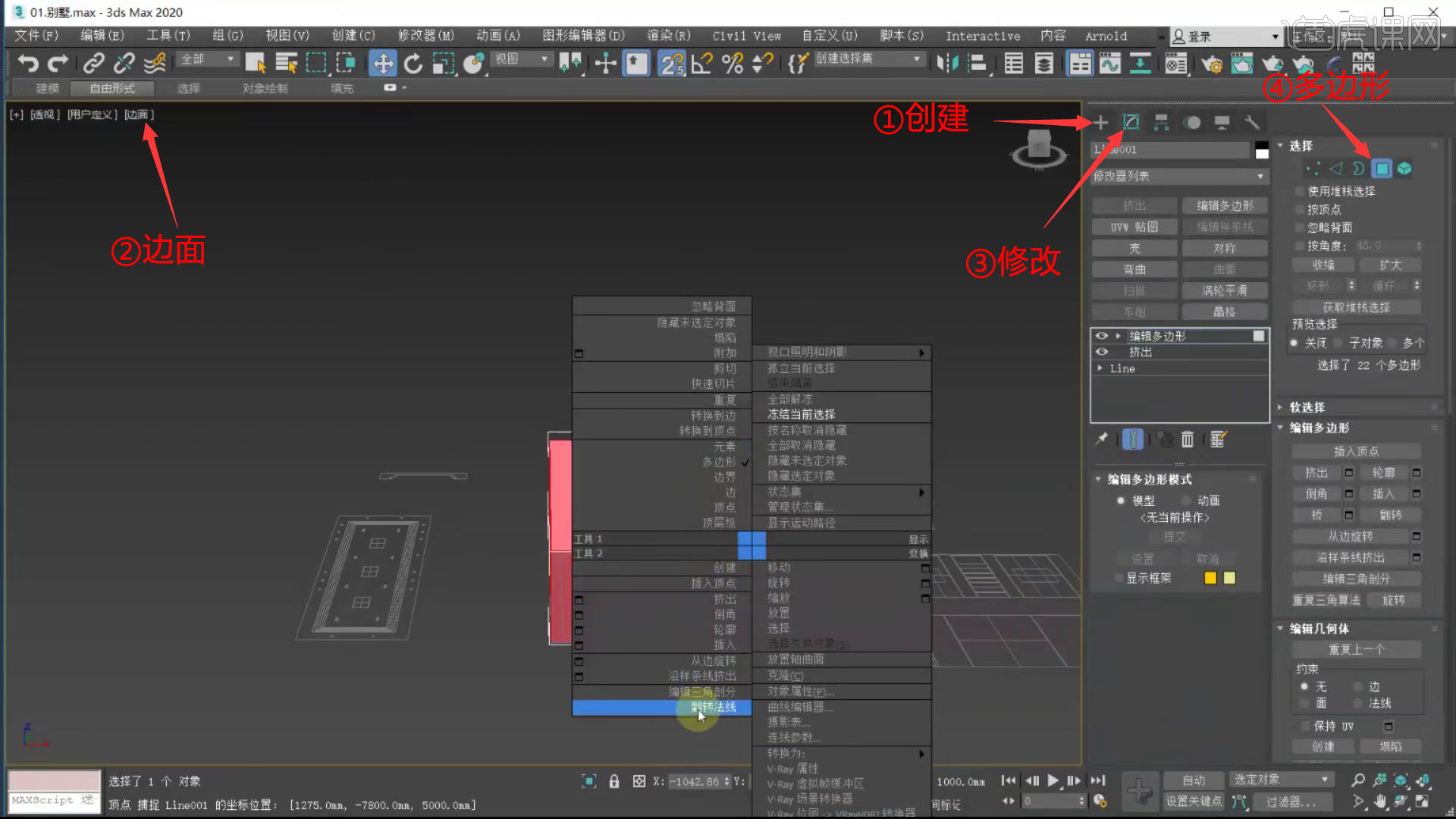This screenshot has height=819, width=1456.
Task: Click the Redo arrow icon
Action: (x=58, y=64)
